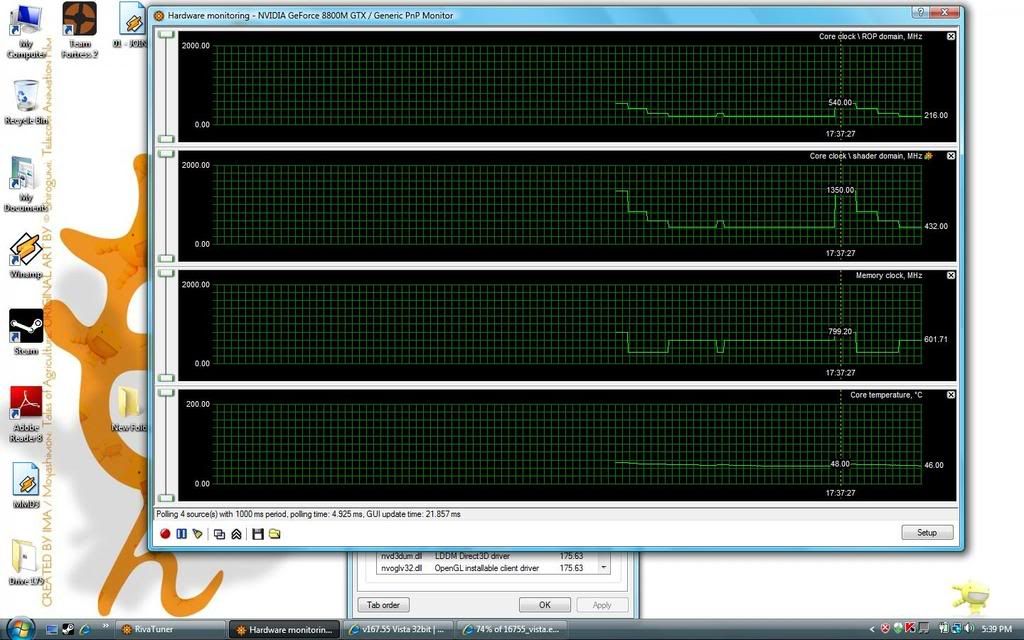
Task: Click the 799.20 value on memory graph
Action: tap(840, 332)
